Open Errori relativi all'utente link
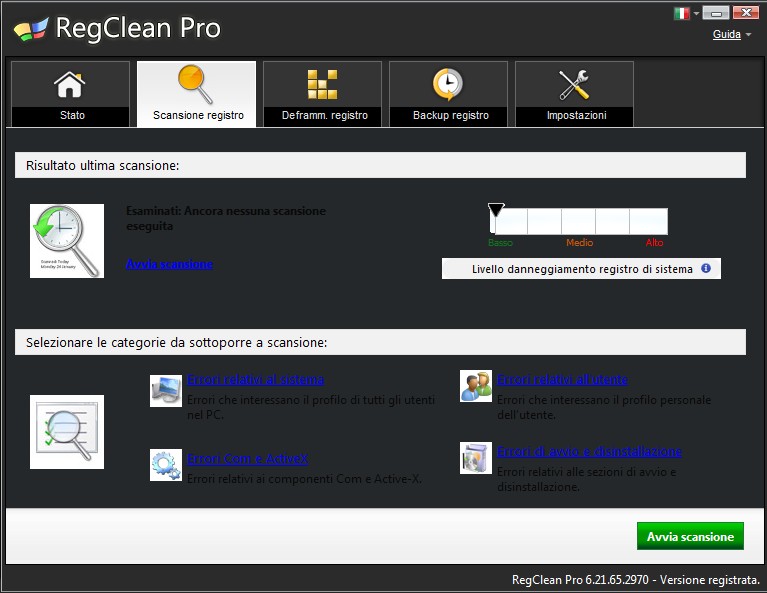This screenshot has height=593, width=767. (x=563, y=380)
